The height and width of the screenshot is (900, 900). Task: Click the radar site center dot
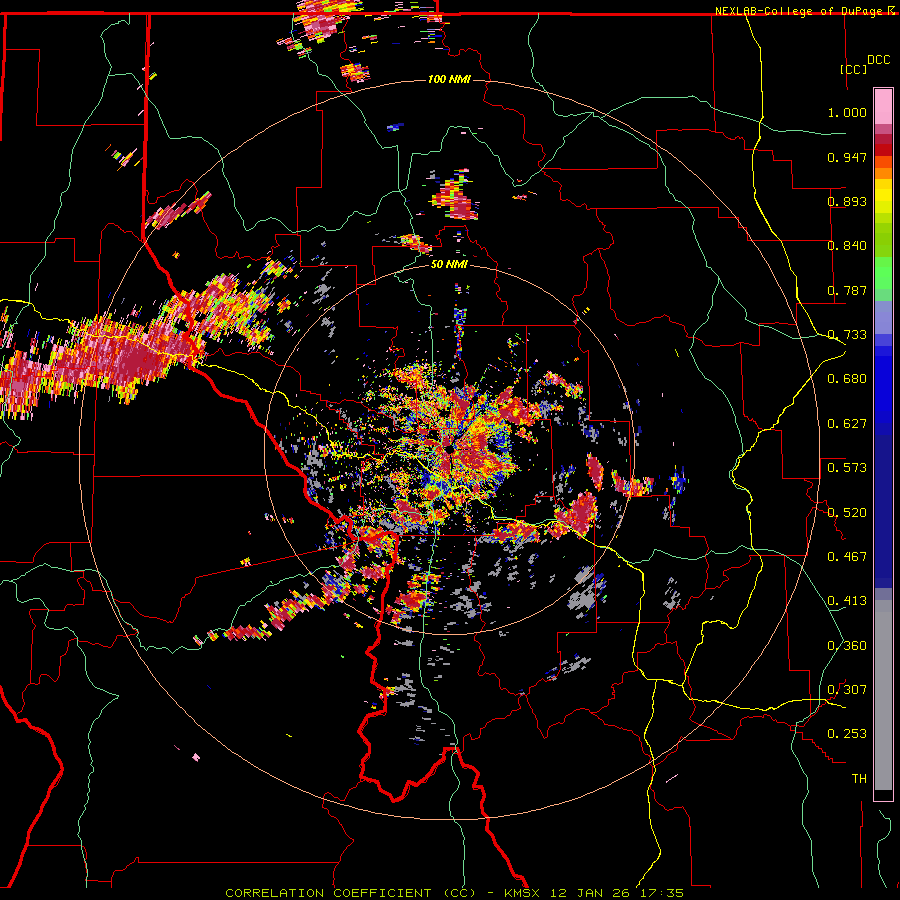point(449,449)
